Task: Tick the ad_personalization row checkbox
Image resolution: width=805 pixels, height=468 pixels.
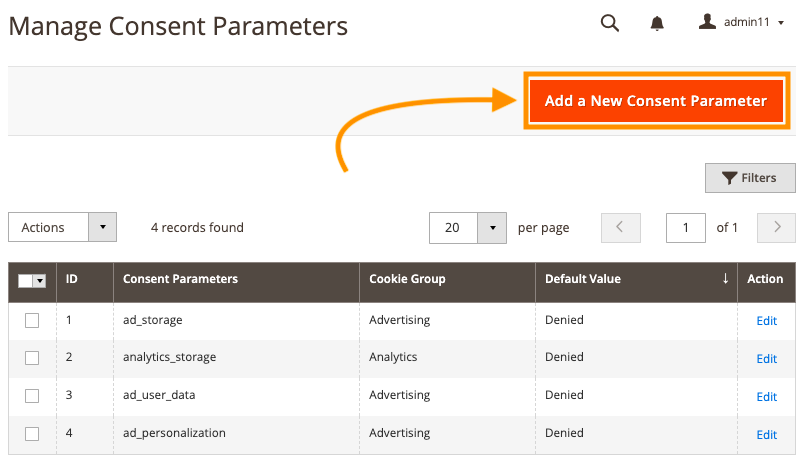Action: click(x=32, y=434)
